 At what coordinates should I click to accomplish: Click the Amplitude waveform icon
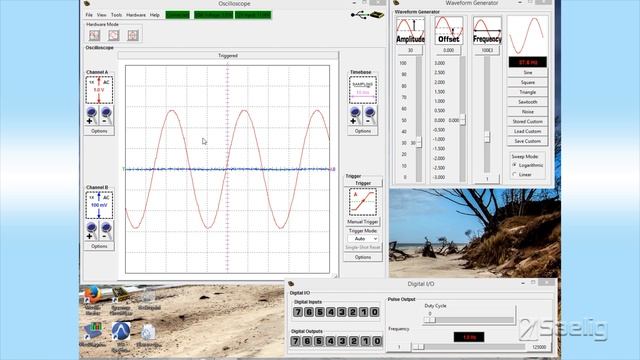[x=410, y=30]
